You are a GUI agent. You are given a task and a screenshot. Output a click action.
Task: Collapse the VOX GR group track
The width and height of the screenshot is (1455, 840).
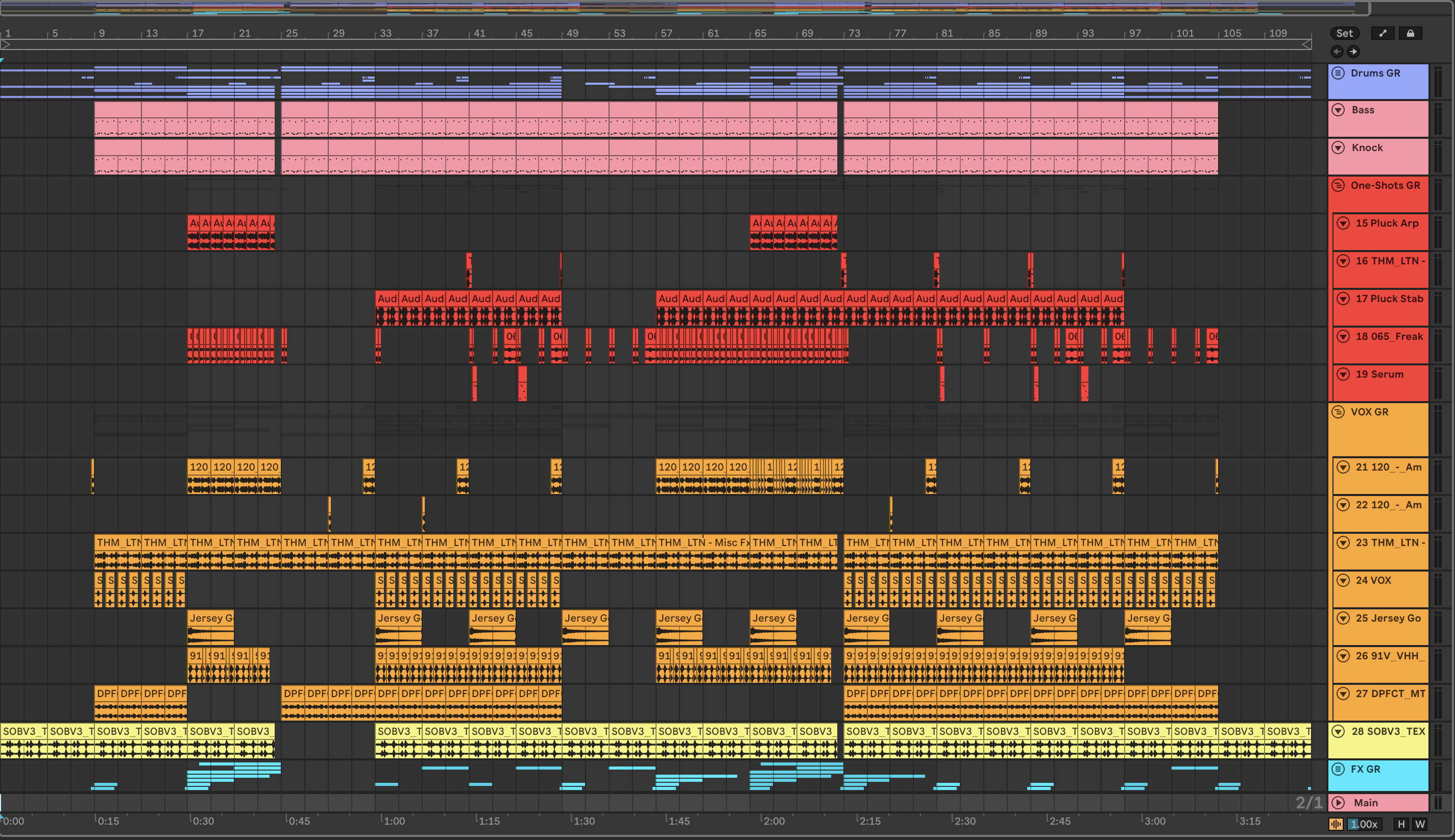point(1338,412)
